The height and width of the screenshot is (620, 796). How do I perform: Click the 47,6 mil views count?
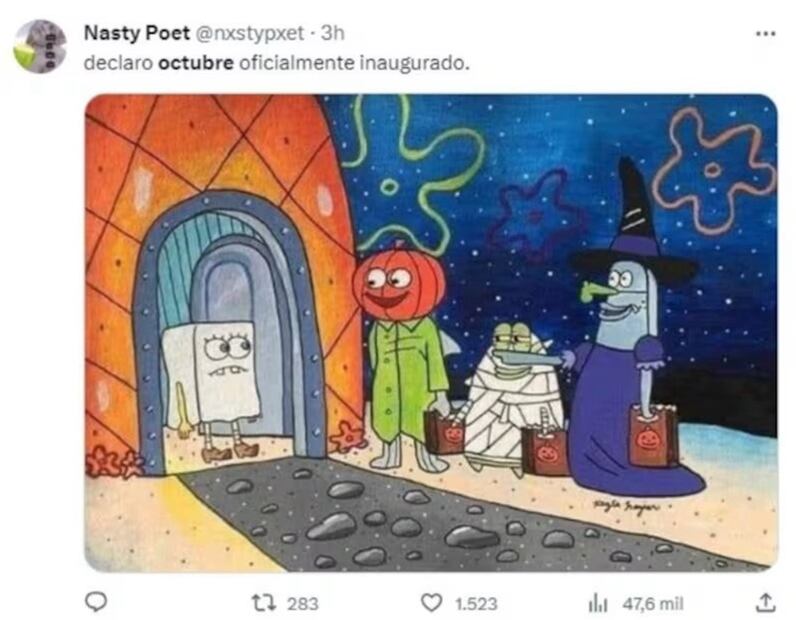coord(653,603)
